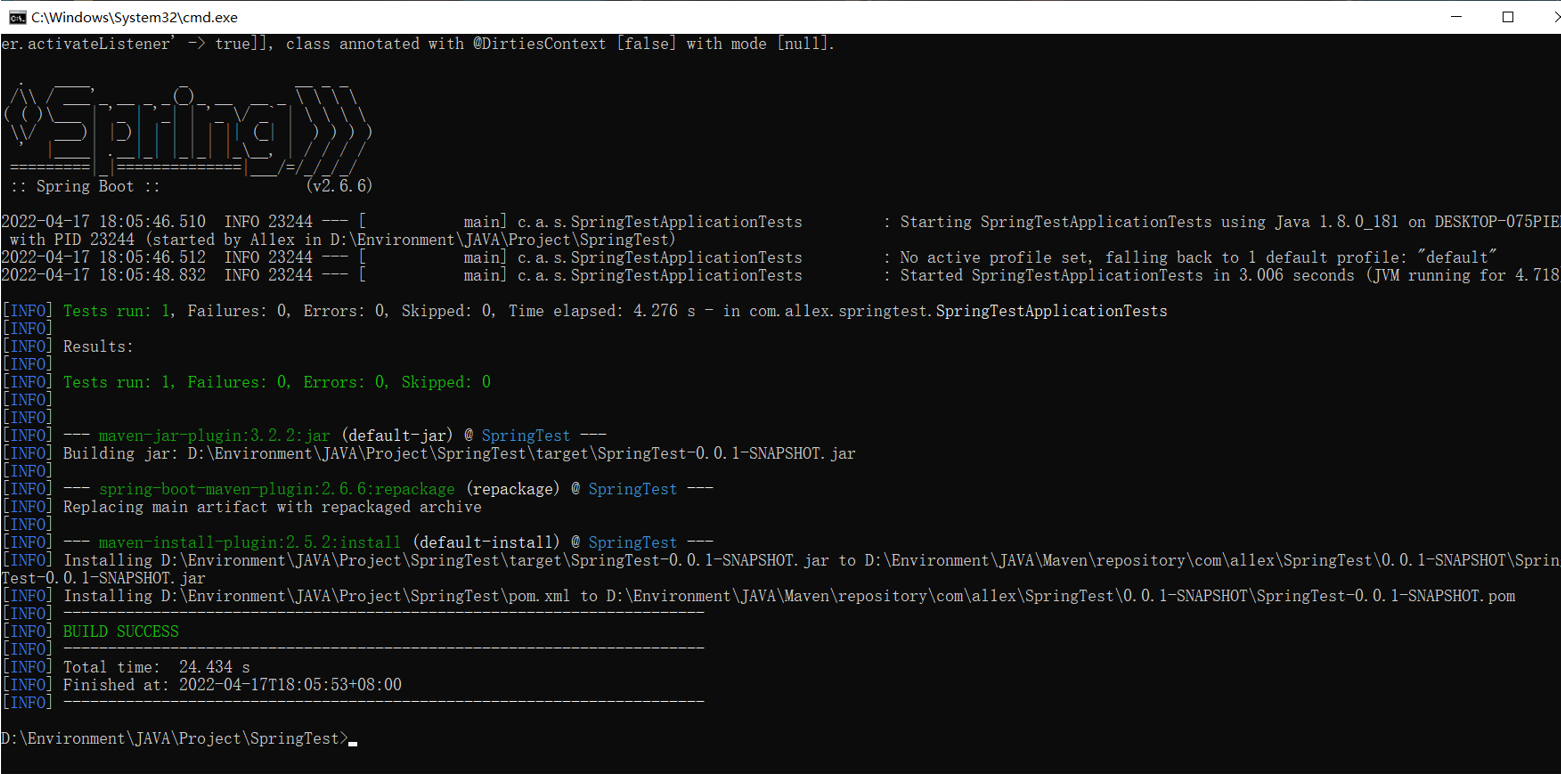Click the Spring Boot version label (v2.6.6)
The height and width of the screenshot is (774, 1561).
[341, 185]
